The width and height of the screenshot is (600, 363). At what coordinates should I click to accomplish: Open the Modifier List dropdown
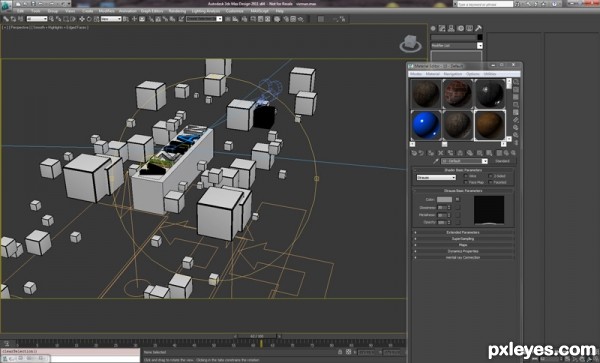457,46
